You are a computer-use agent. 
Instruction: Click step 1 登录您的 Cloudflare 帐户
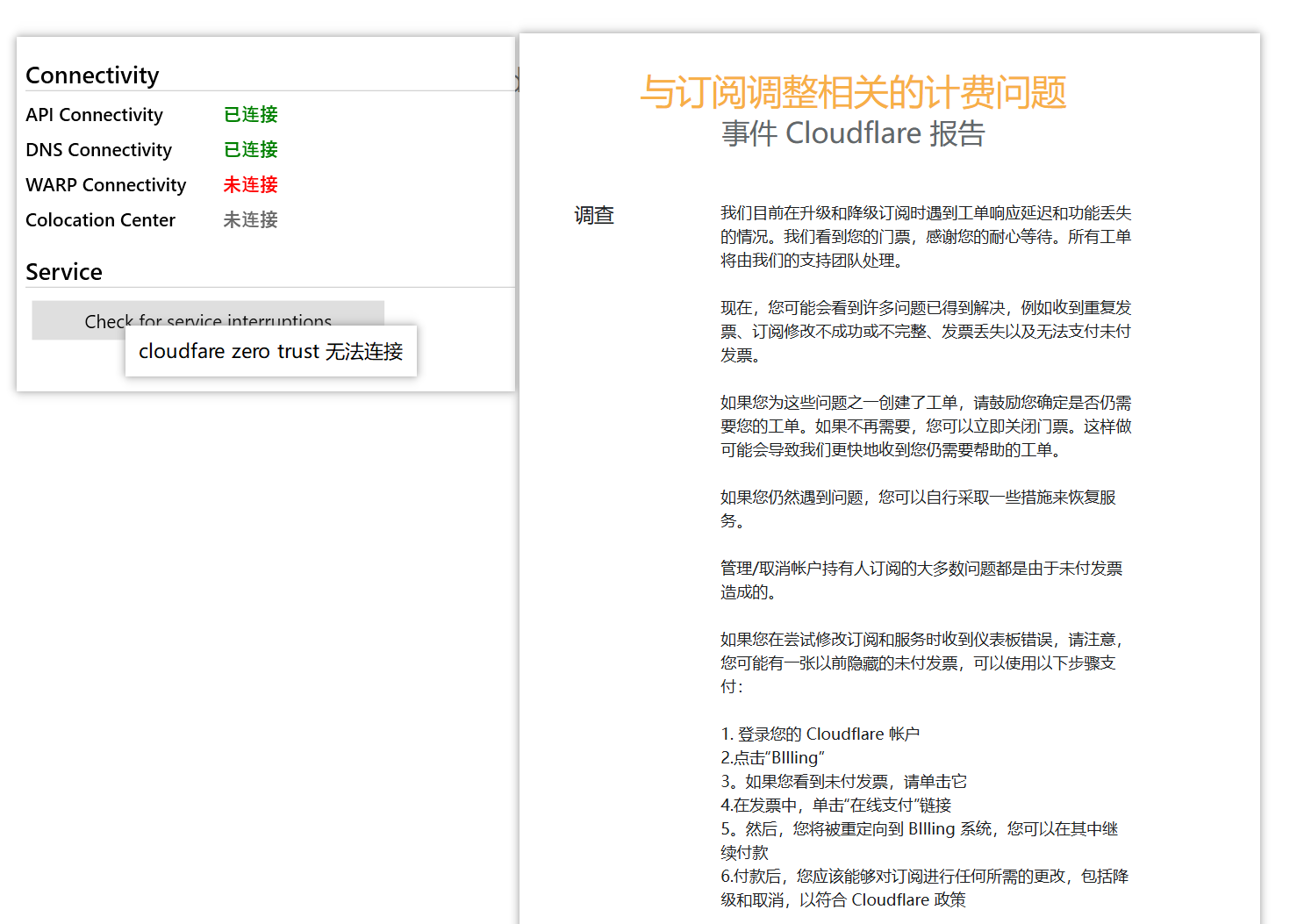pyautogui.click(x=820, y=734)
